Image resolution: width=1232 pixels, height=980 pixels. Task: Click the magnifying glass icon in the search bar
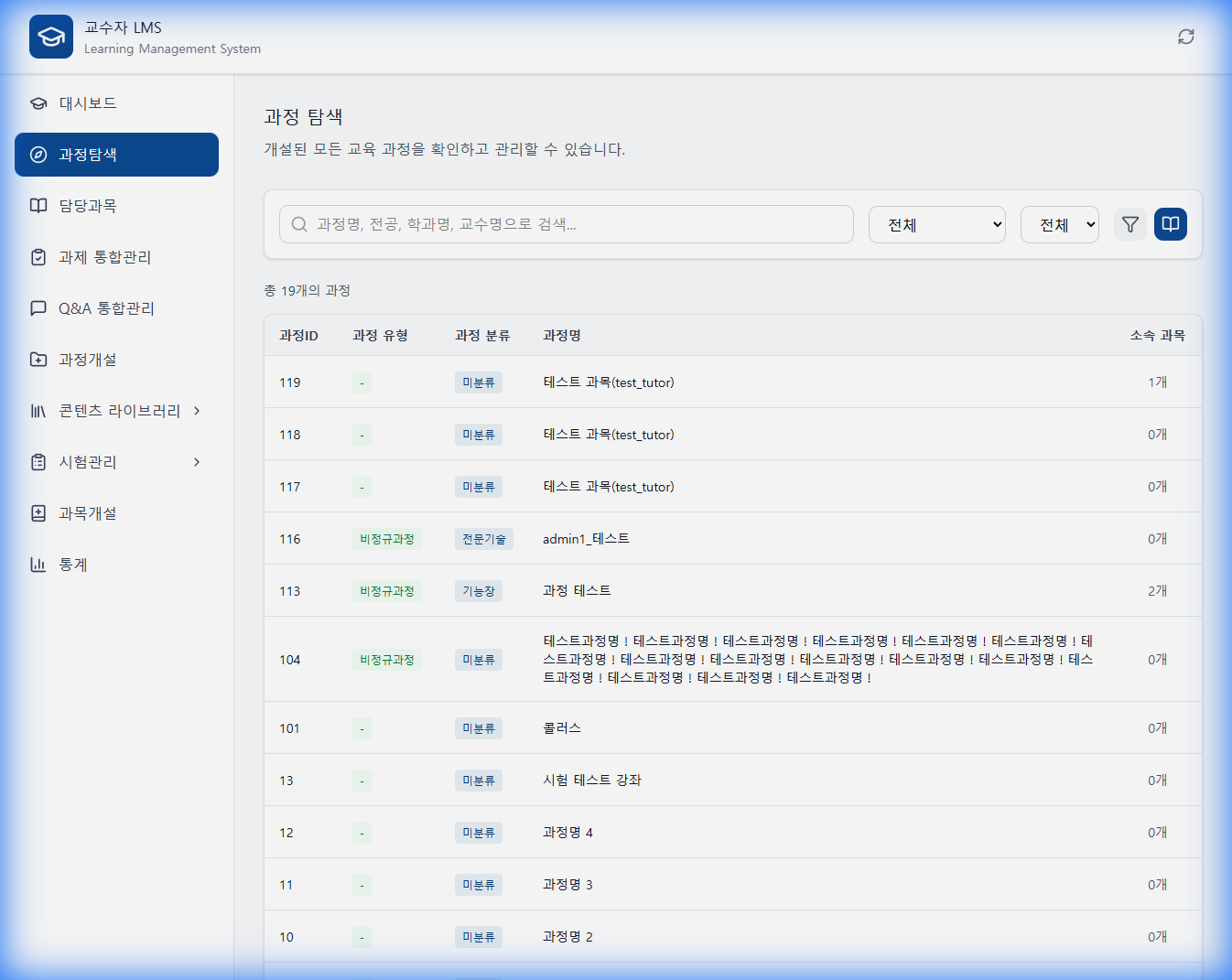pos(298,223)
